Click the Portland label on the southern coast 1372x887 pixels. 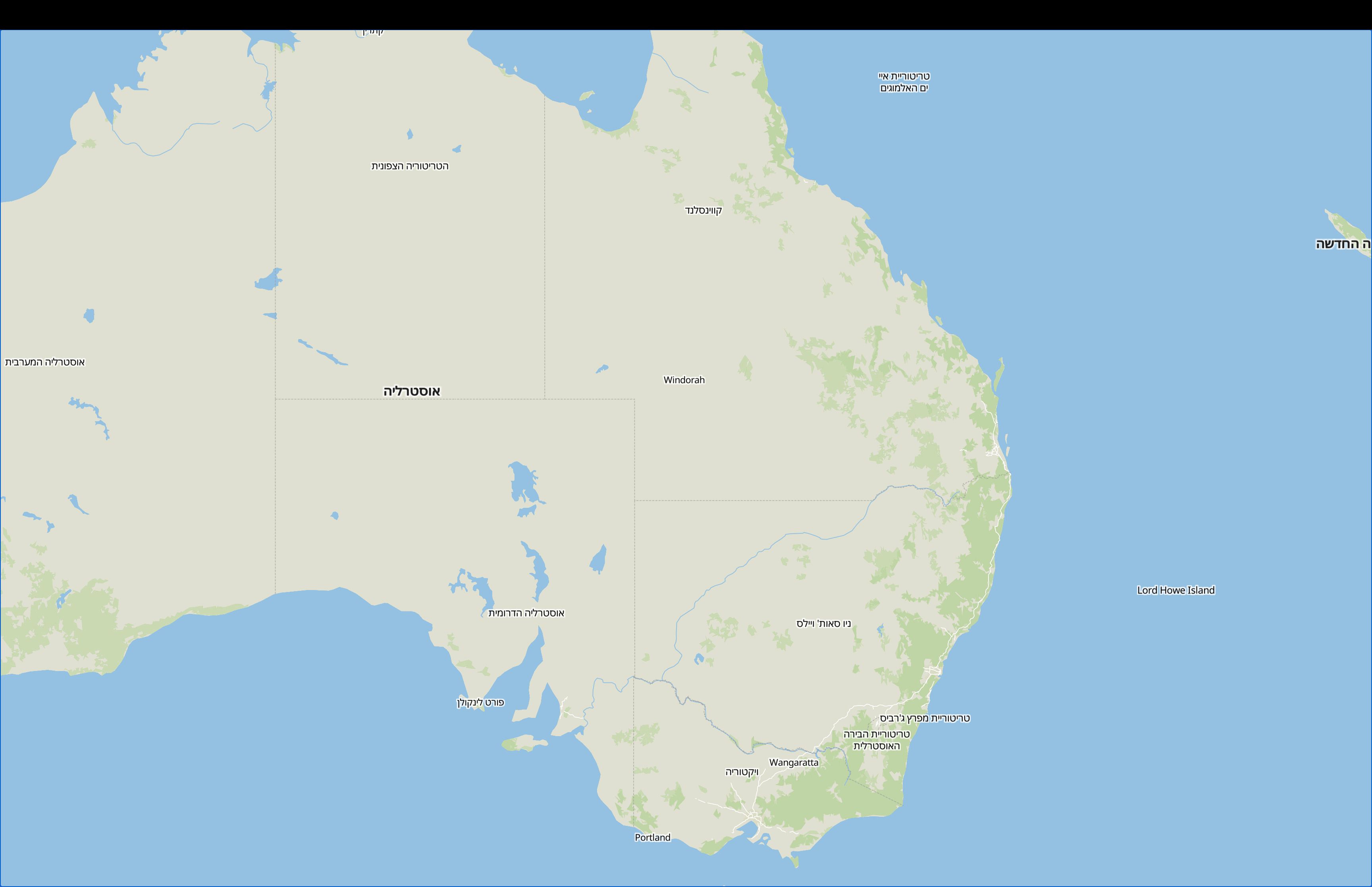pyautogui.click(x=652, y=837)
